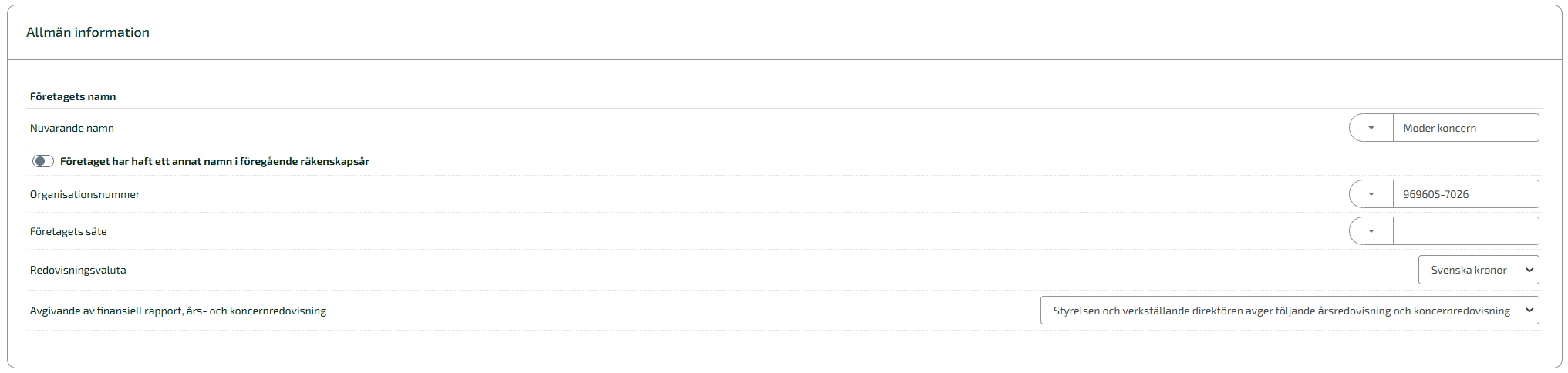
Task: Open the caret menu beside Nuvarande namn field
Action: click(1371, 128)
